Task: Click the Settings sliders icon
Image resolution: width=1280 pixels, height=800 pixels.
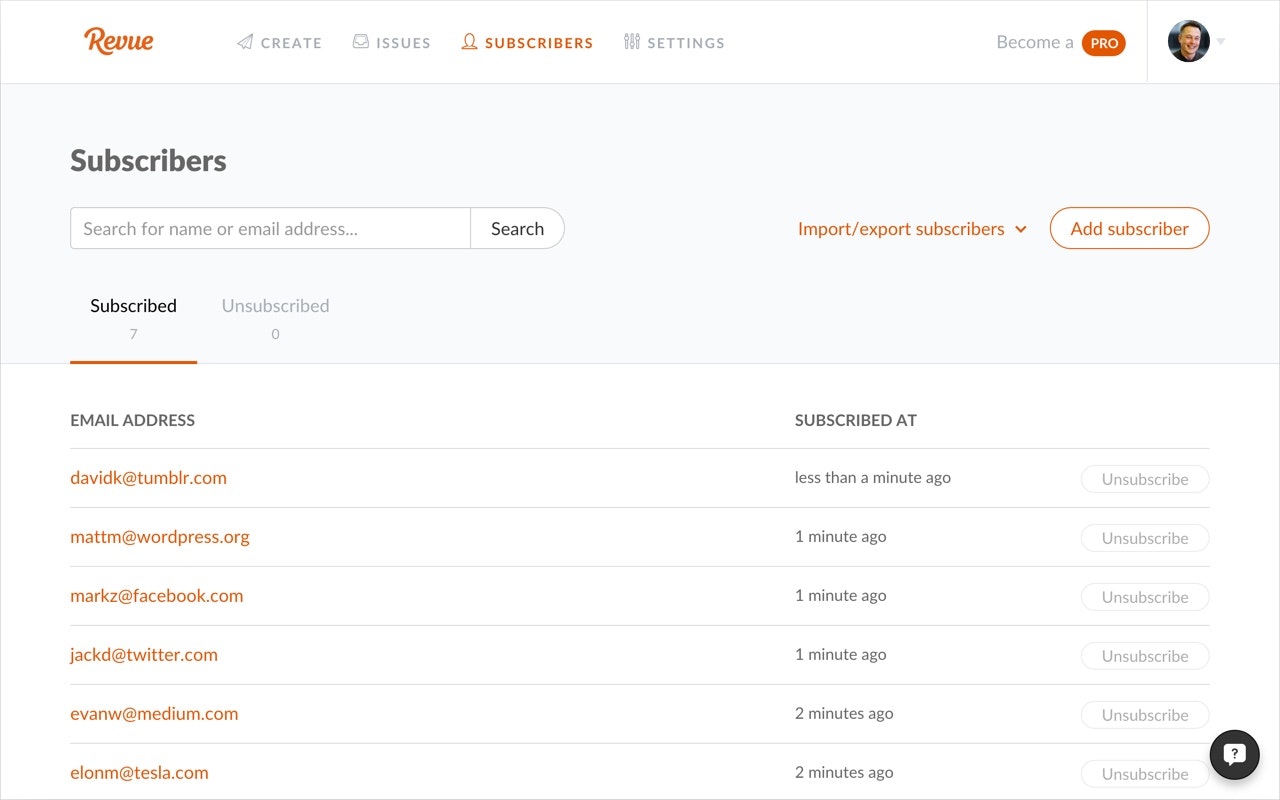Action: coord(632,42)
